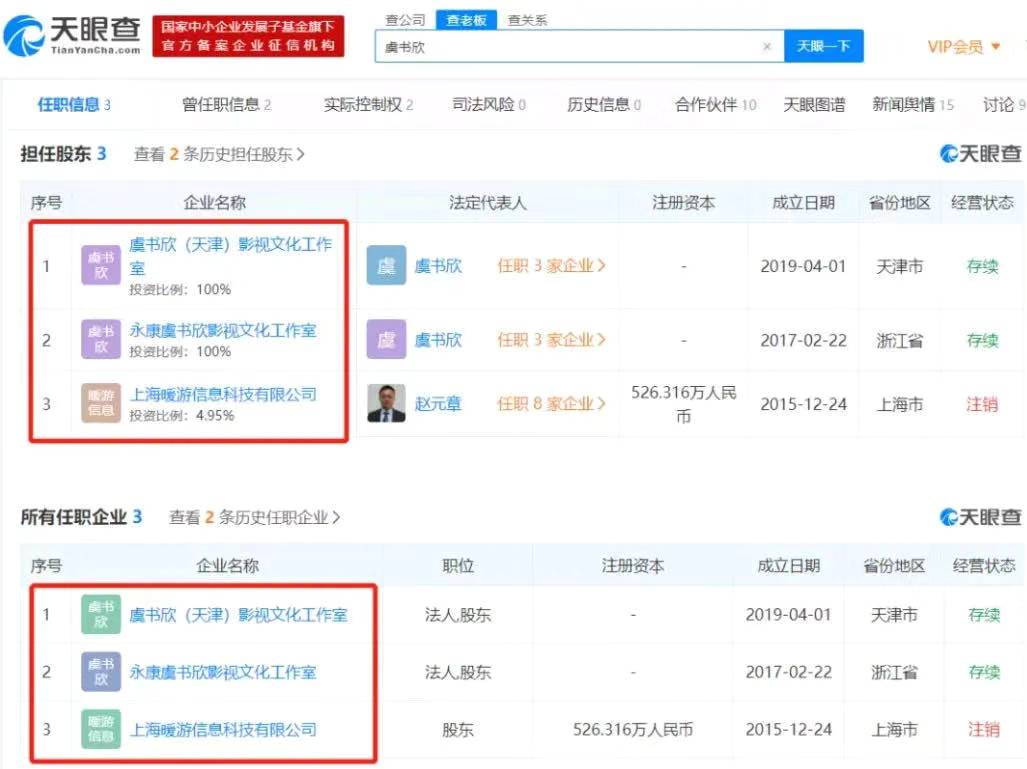Click green company badge in first 任职企业 row
Screen dimensions: 1027x769
pos(101,615)
